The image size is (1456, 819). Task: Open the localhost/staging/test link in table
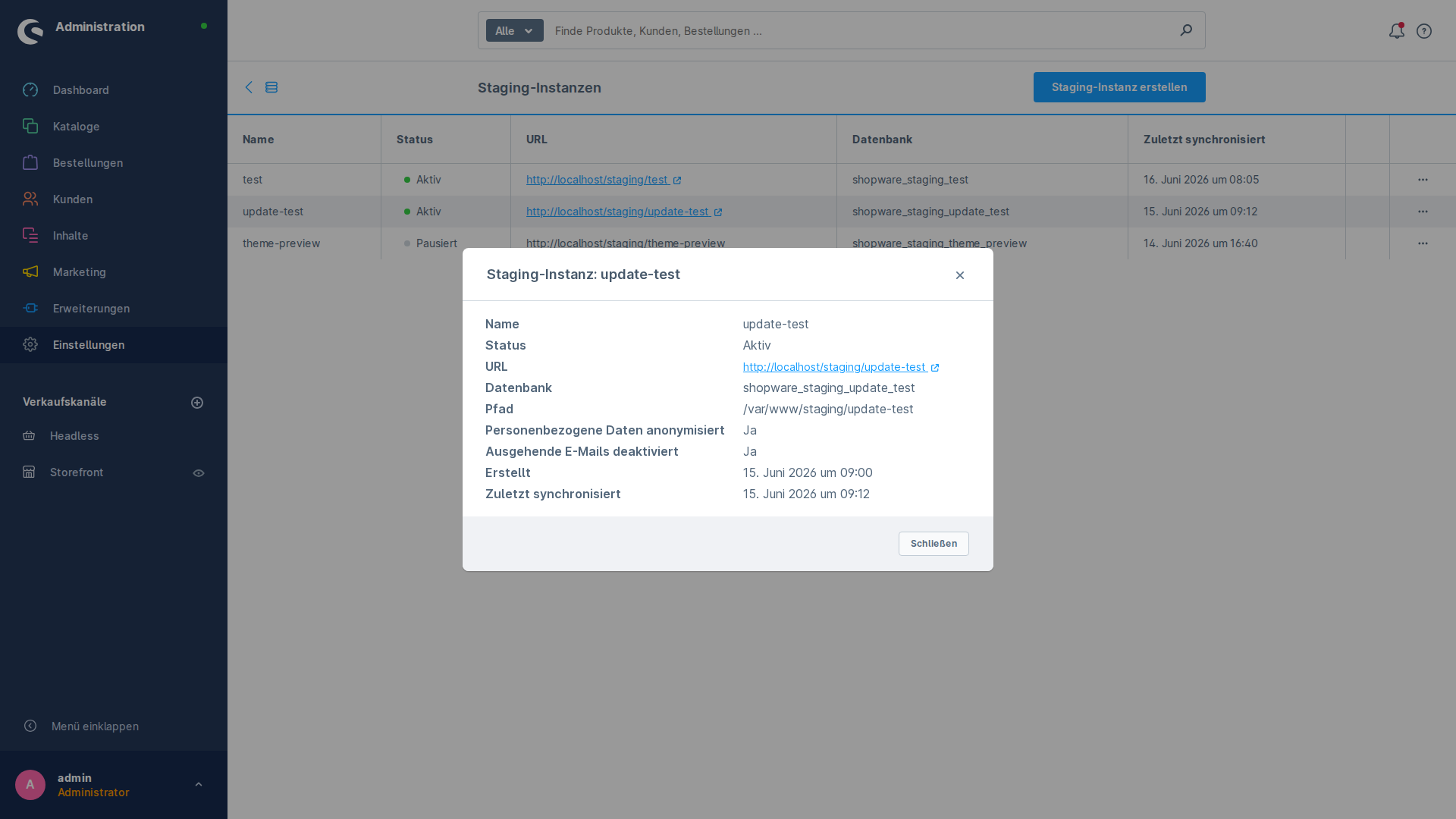click(x=604, y=180)
